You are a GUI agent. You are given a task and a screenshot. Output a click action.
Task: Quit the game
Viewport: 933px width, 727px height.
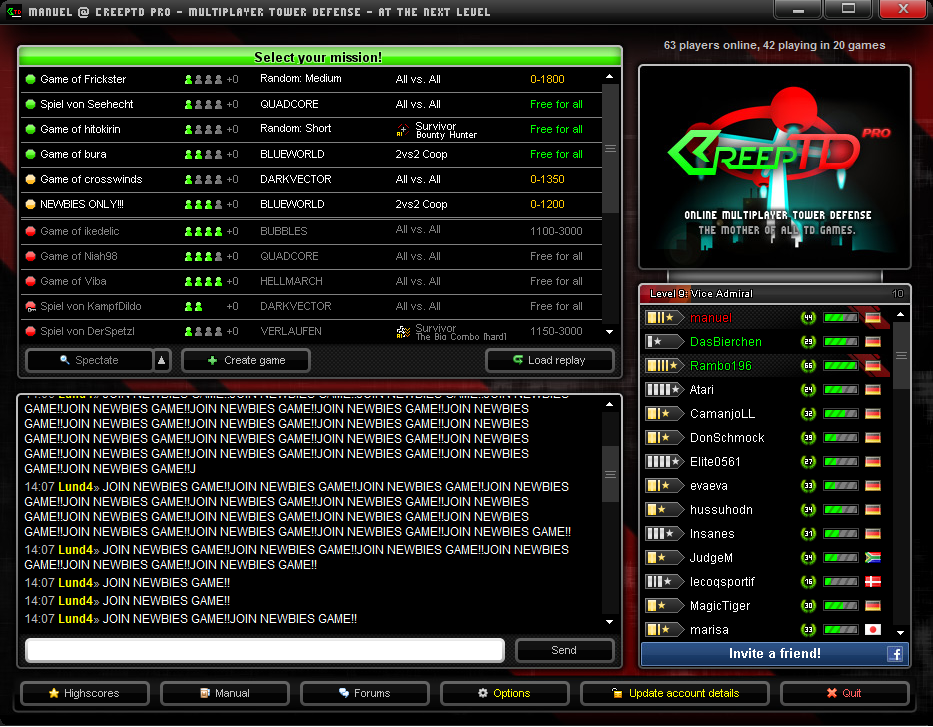coord(844,694)
